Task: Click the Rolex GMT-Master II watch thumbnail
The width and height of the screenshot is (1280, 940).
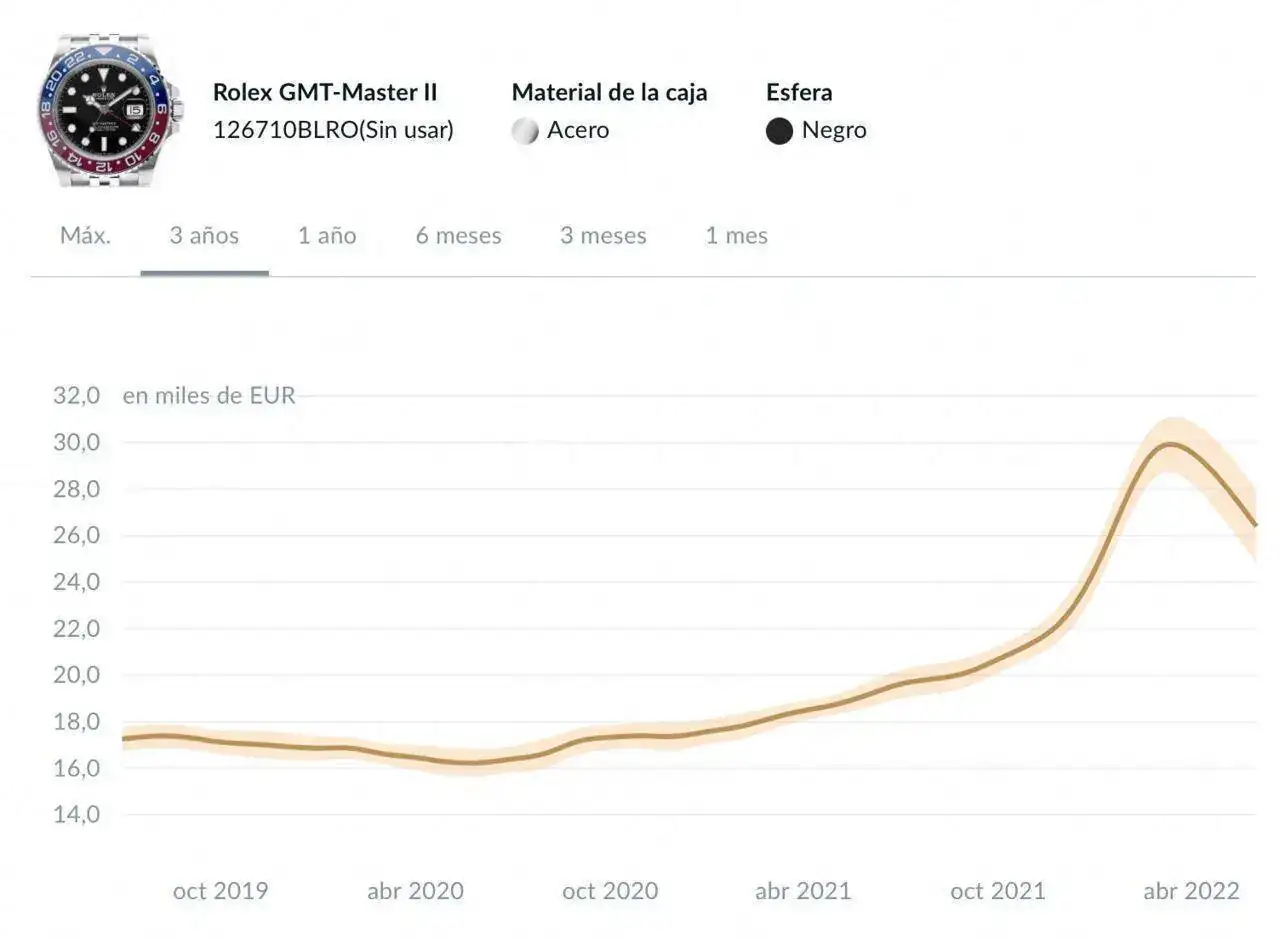Action: pyautogui.click(x=109, y=109)
